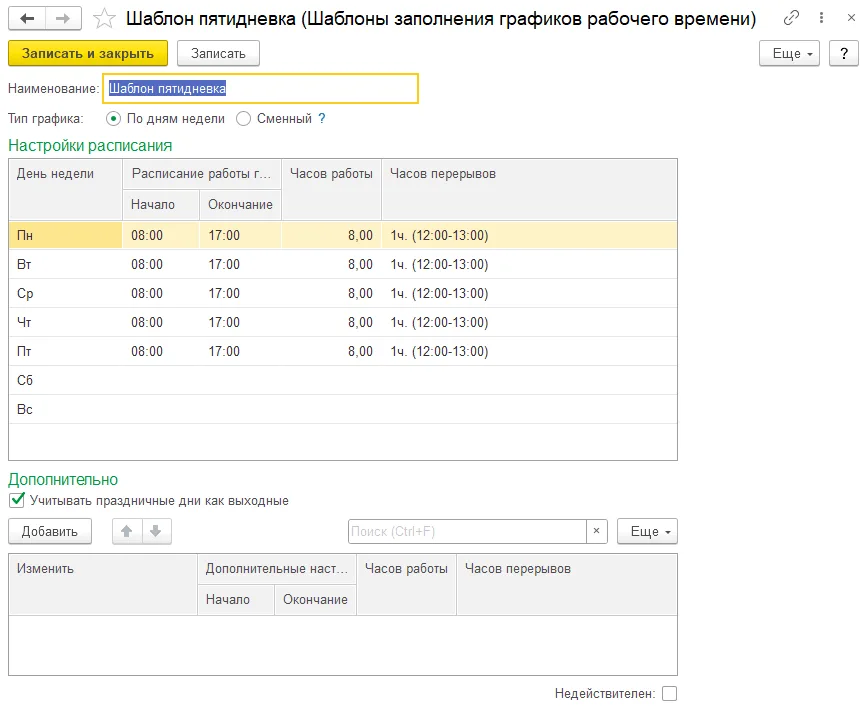Image resolution: width=867 pixels, height=708 pixels.
Task: Click Часов перерывов header in schedule table
Action: click(x=529, y=190)
